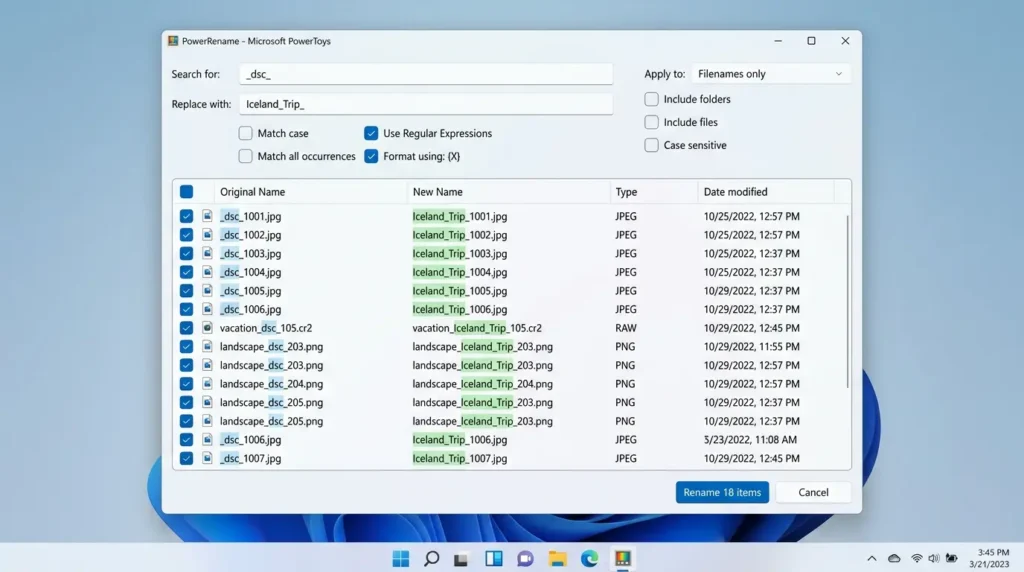
Task: Open taskbar clock showing 3:45 PM
Action: click(x=989, y=558)
